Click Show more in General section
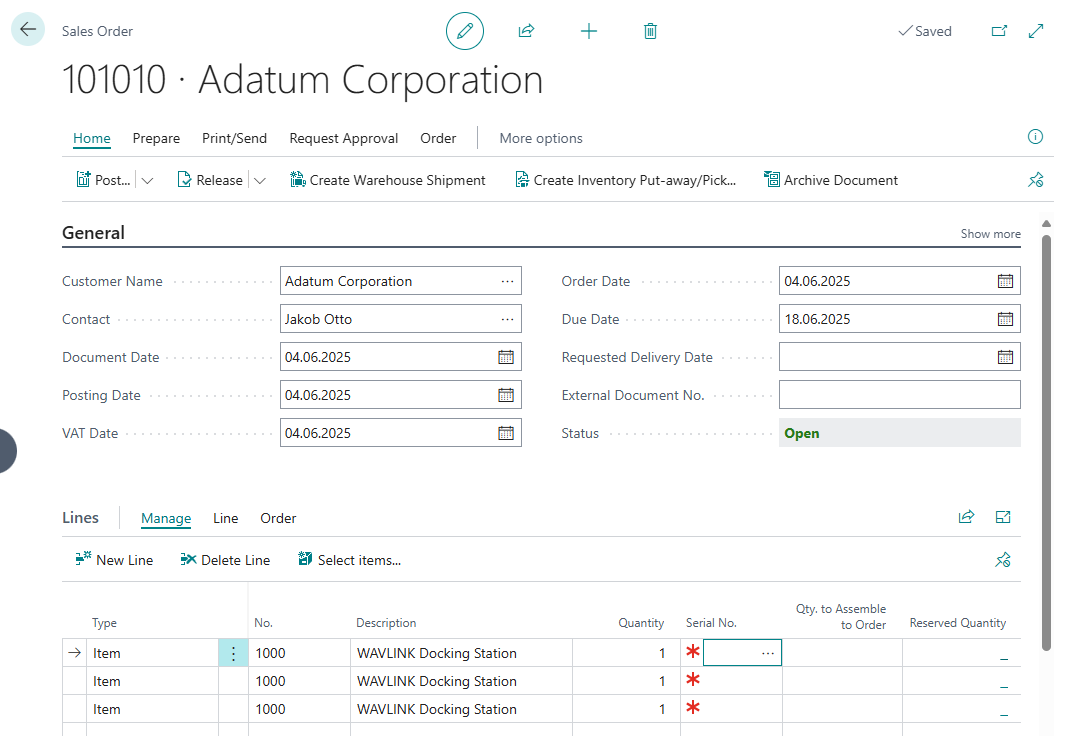This screenshot has height=736, width=1080. (990, 234)
